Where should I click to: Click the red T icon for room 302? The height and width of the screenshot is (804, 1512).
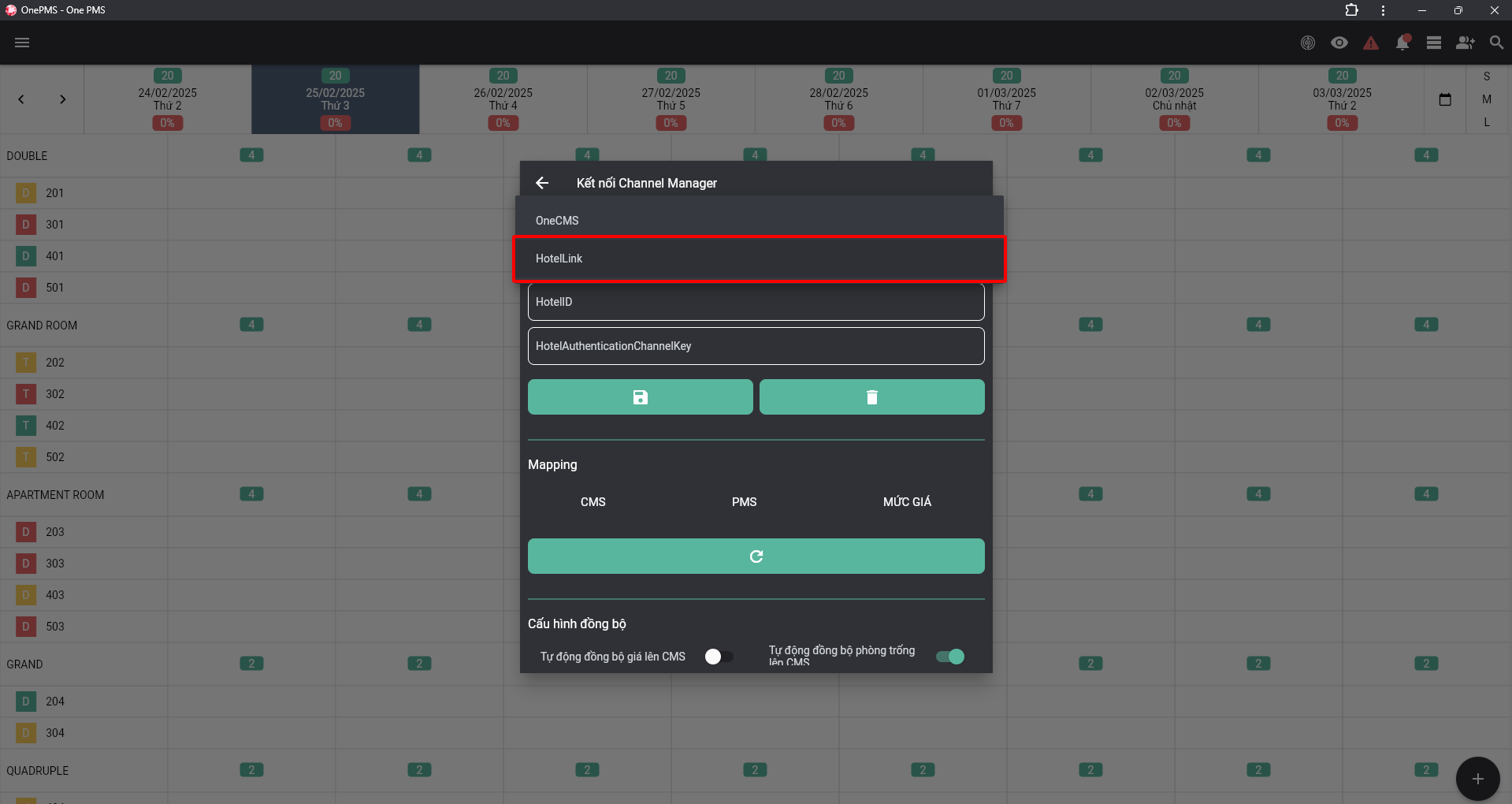click(26, 394)
